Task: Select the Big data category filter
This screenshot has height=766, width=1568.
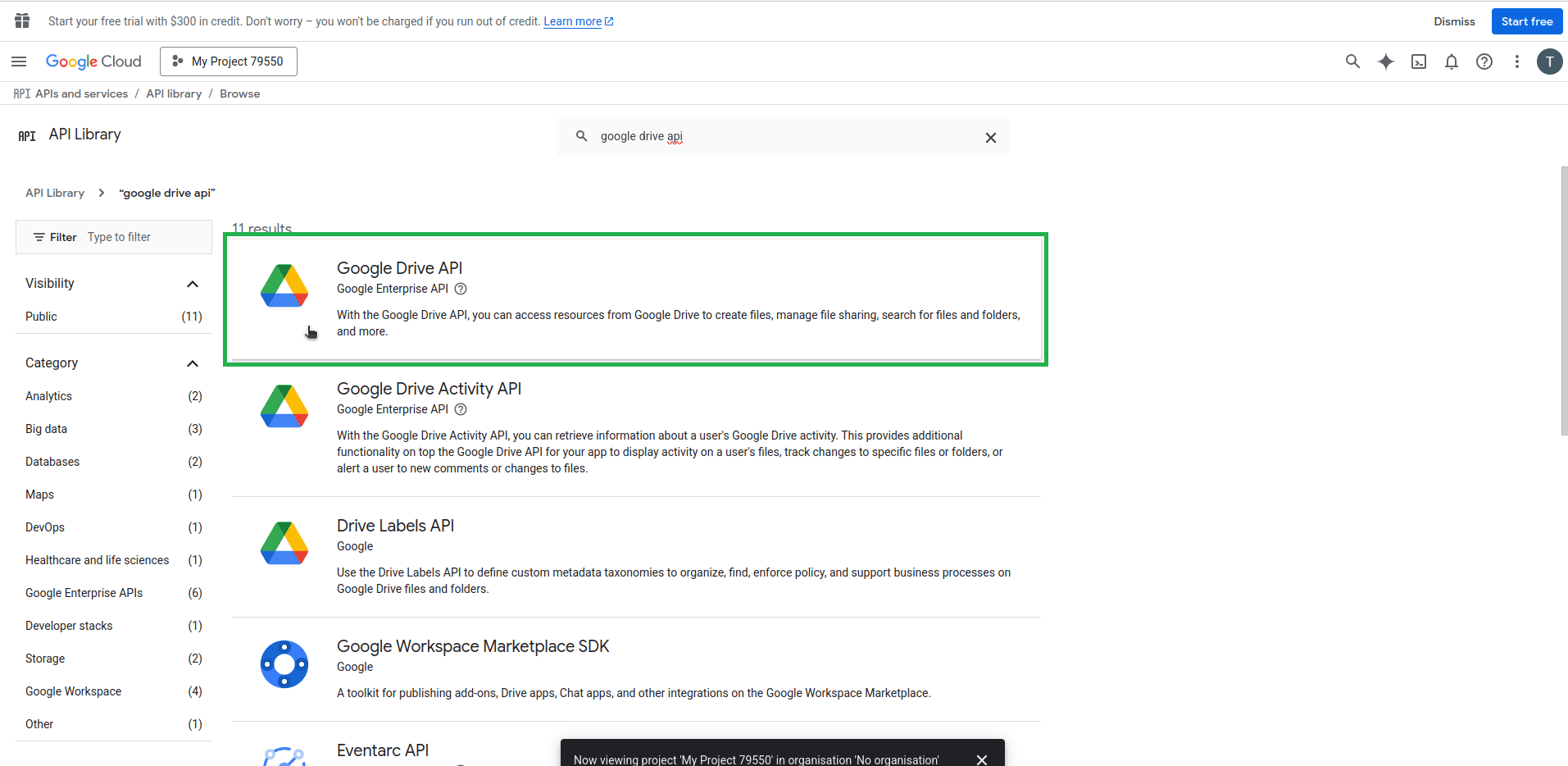Action: pos(46,429)
